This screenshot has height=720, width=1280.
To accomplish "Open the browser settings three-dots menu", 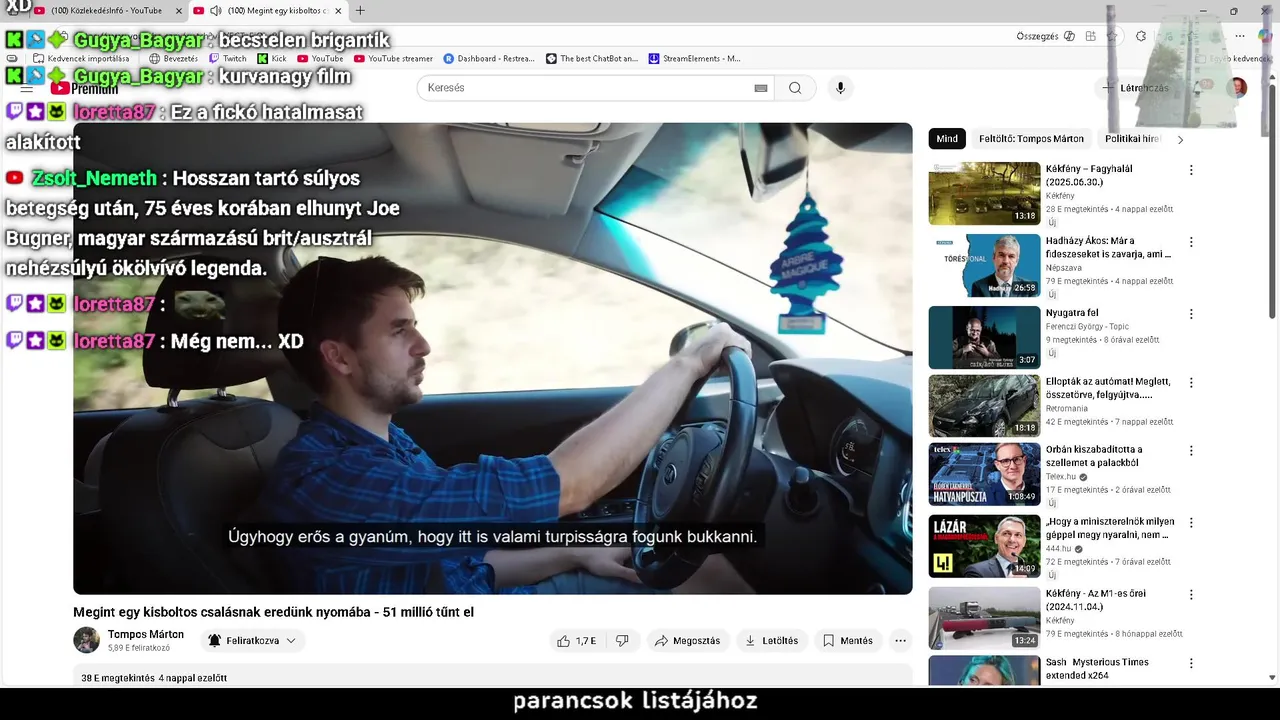I will tap(1239, 36).
